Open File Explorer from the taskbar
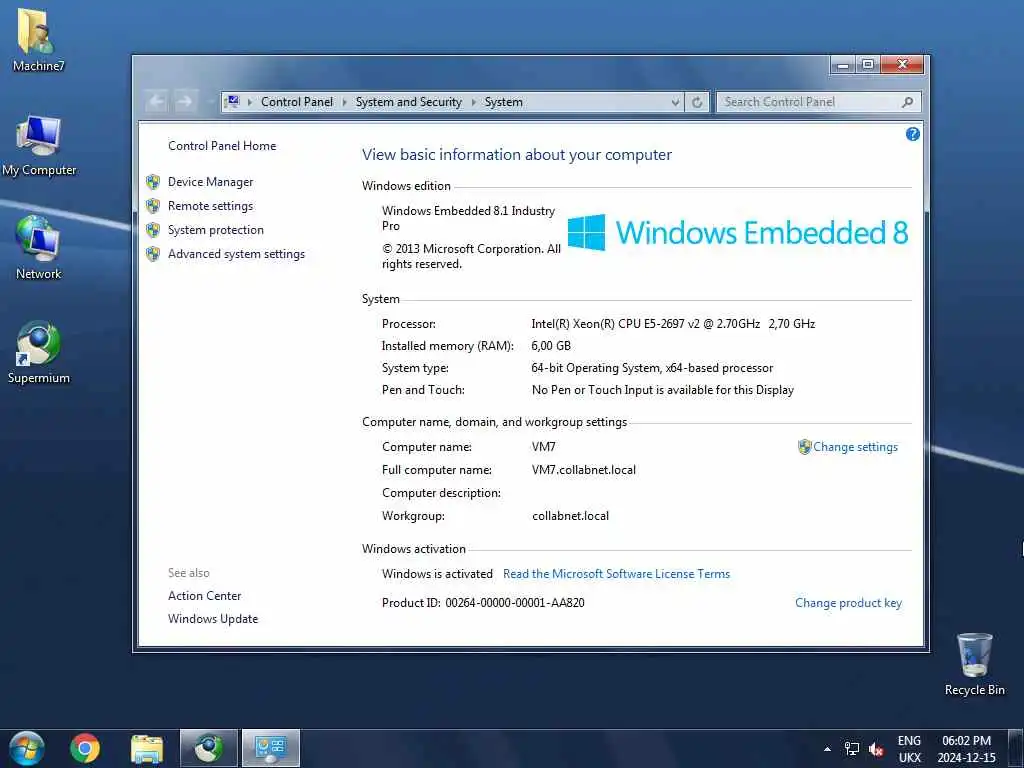1024x768 pixels. (x=147, y=748)
